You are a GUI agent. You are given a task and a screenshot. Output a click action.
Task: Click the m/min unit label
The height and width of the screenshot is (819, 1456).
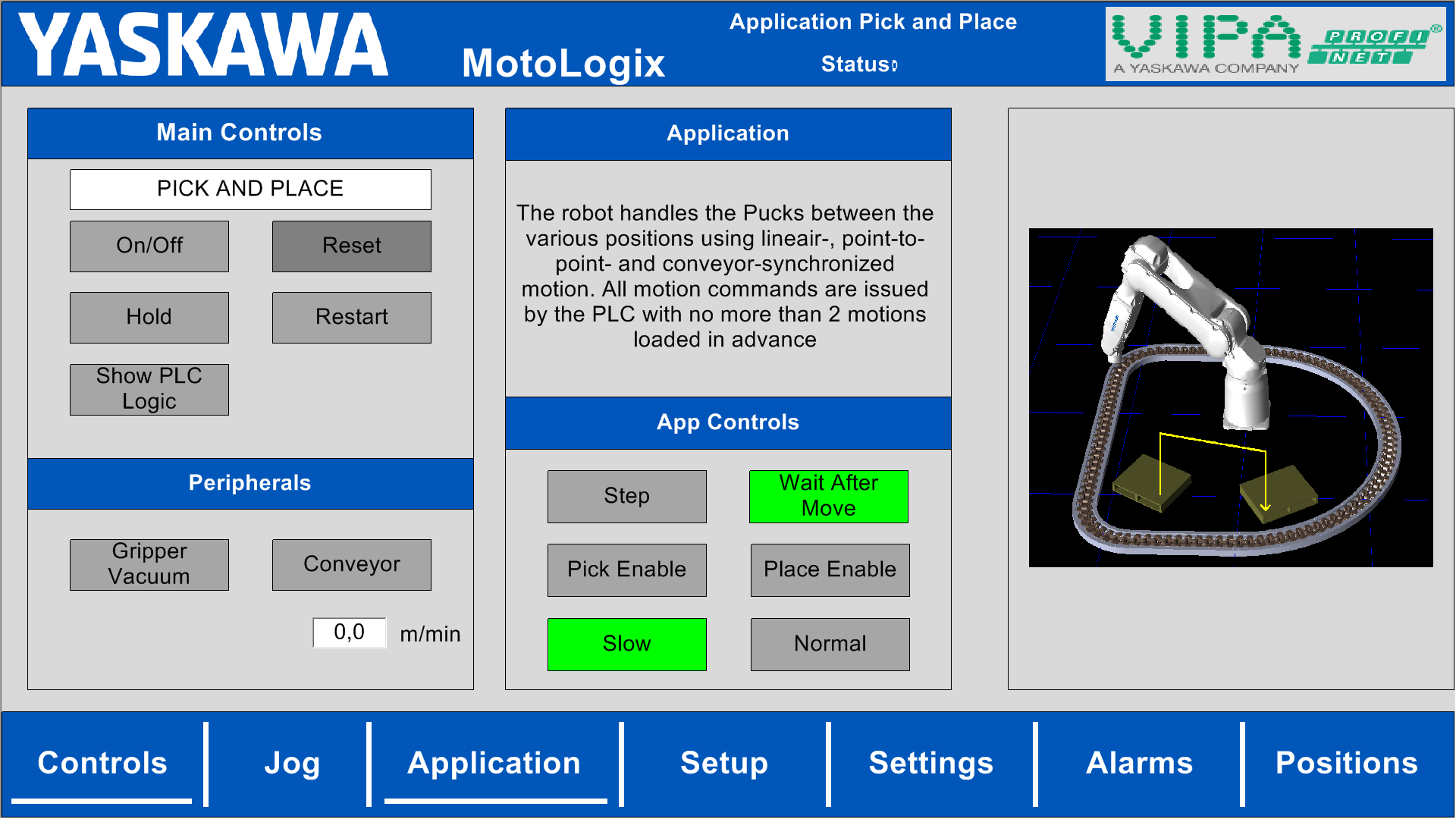(430, 634)
